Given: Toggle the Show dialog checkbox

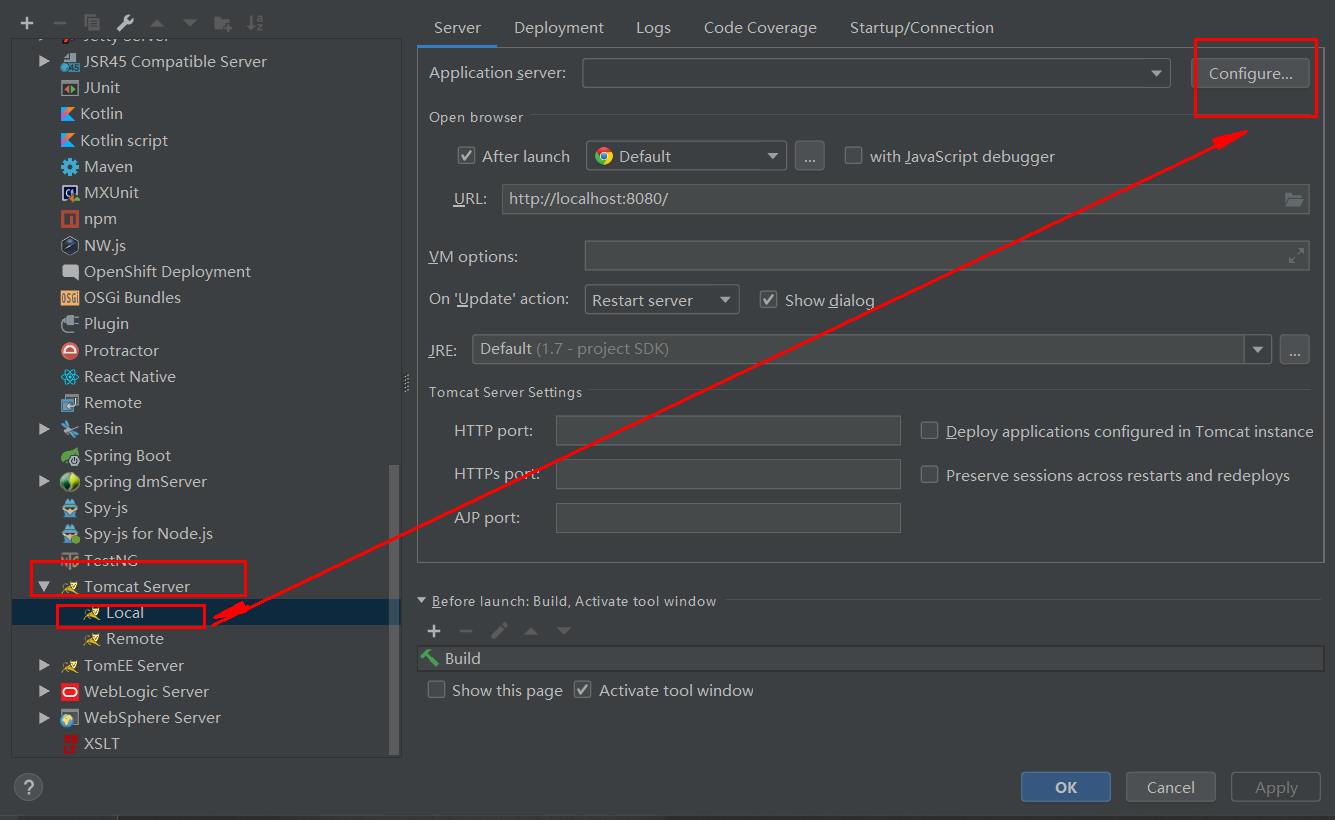Looking at the screenshot, I should [768, 300].
